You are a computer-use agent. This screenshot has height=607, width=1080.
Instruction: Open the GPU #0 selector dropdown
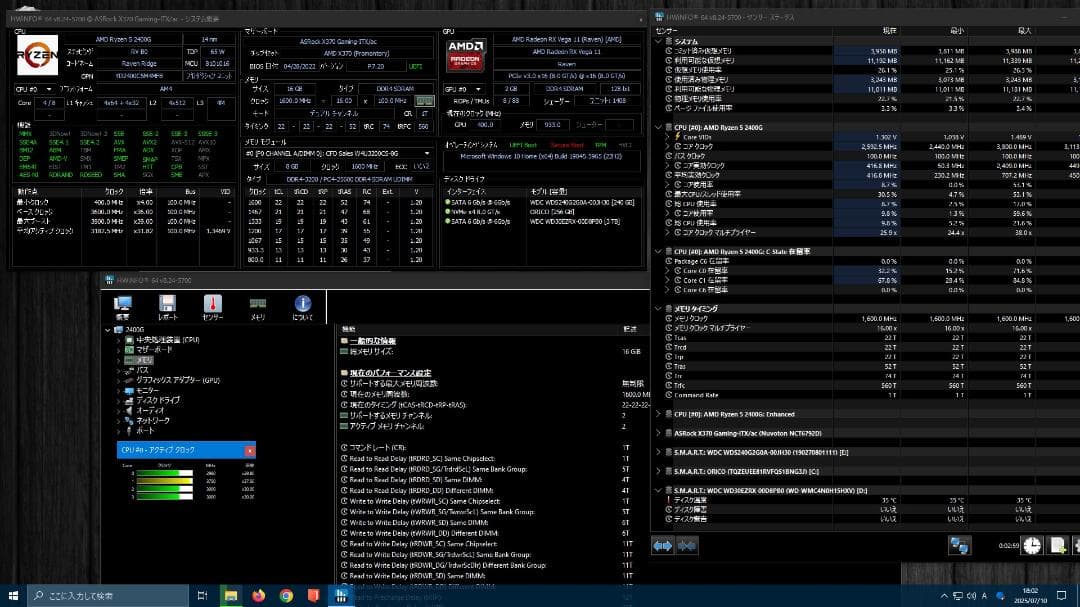(x=456, y=89)
